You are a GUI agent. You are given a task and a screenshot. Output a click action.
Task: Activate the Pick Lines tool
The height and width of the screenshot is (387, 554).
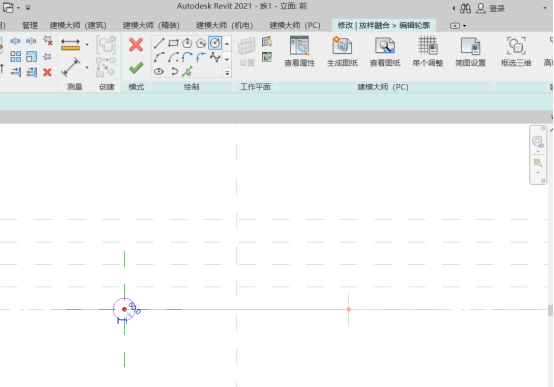tap(187, 71)
